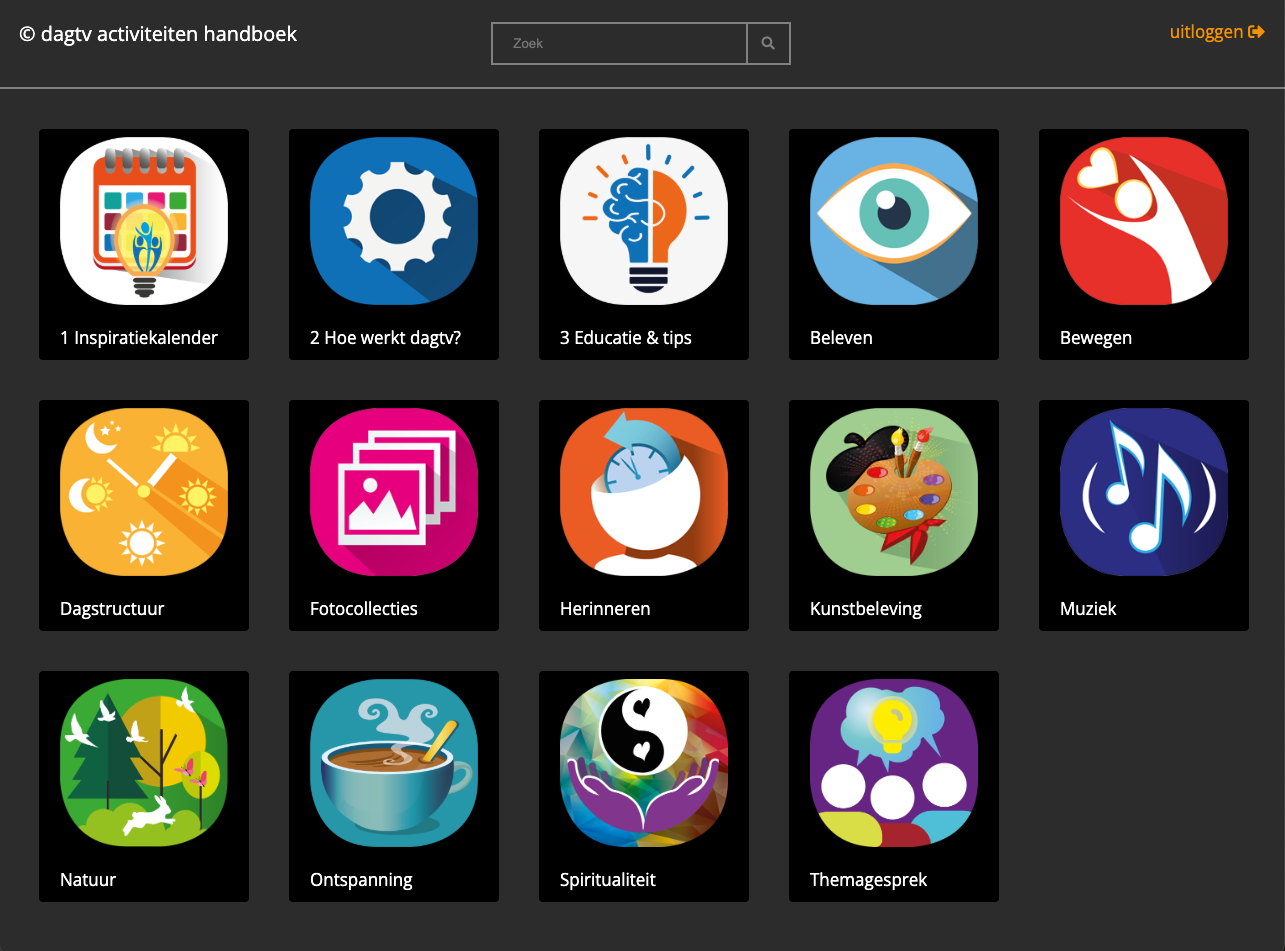Open the Kunstbeleving paint palette icon
The width and height of the screenshot is (1285, 951).
click(894, 492)
